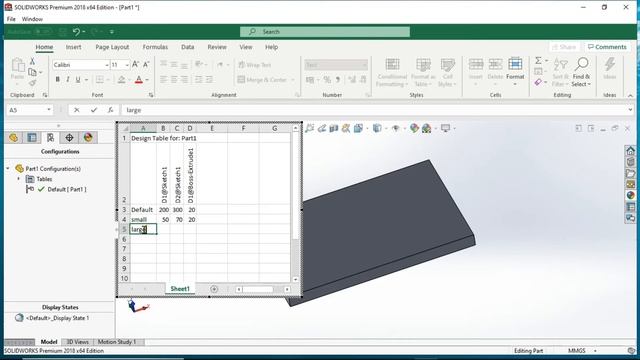
Task: Click the Percent Style icon
Action: tap(327, 80)
